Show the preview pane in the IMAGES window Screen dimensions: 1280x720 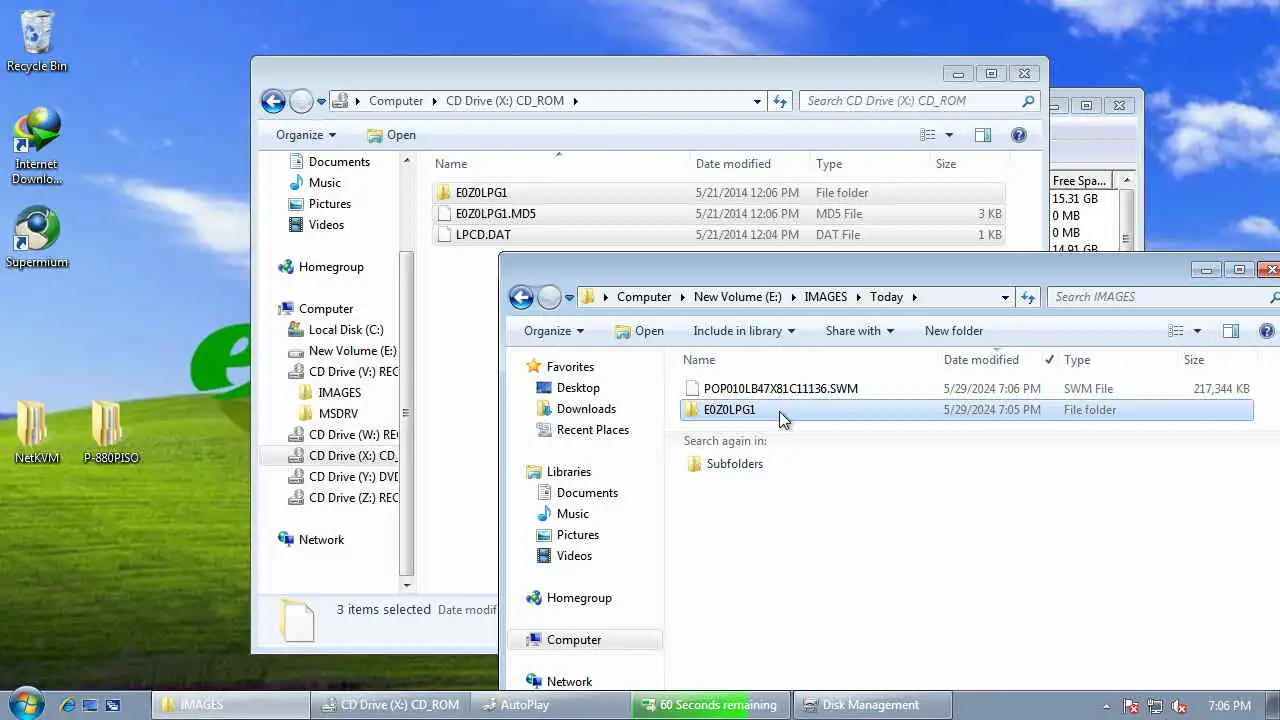(x=1231, y=331)
